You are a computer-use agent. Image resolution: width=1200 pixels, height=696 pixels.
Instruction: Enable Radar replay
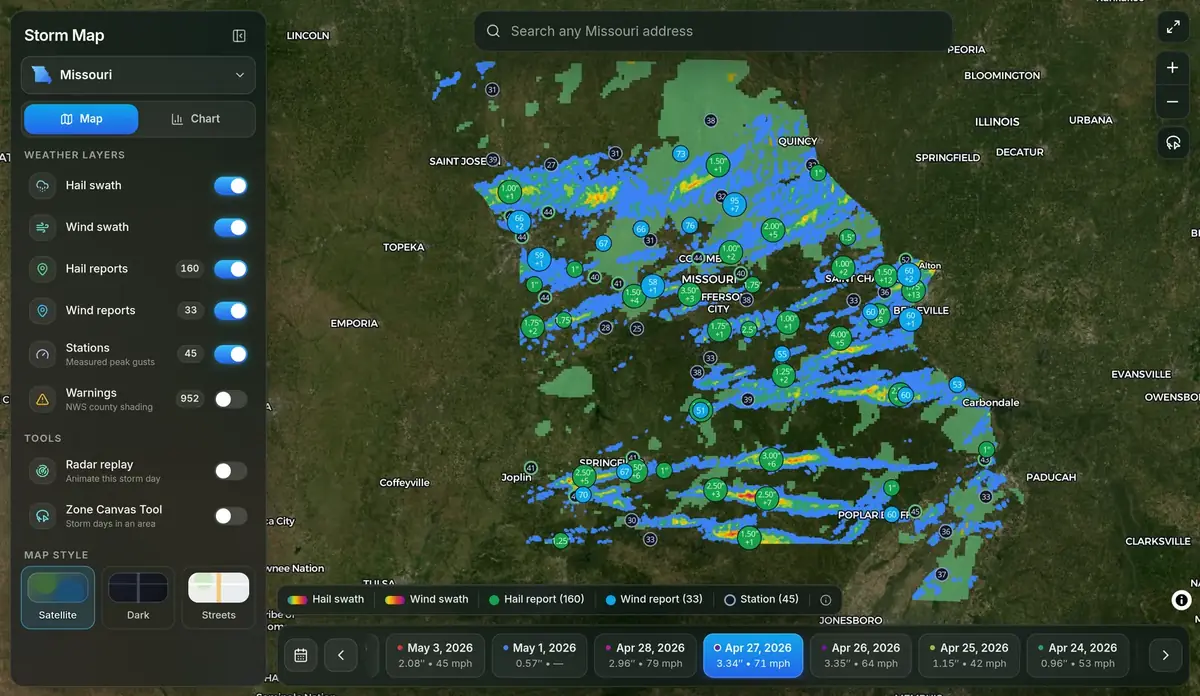[231, 471]
